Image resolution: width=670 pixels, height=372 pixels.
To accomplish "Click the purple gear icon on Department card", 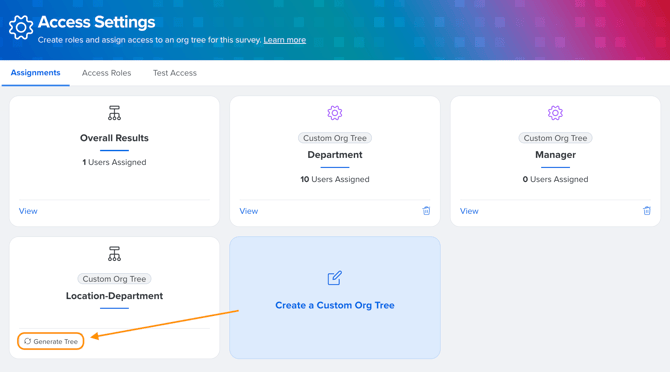I will click(x=335, y=113).
